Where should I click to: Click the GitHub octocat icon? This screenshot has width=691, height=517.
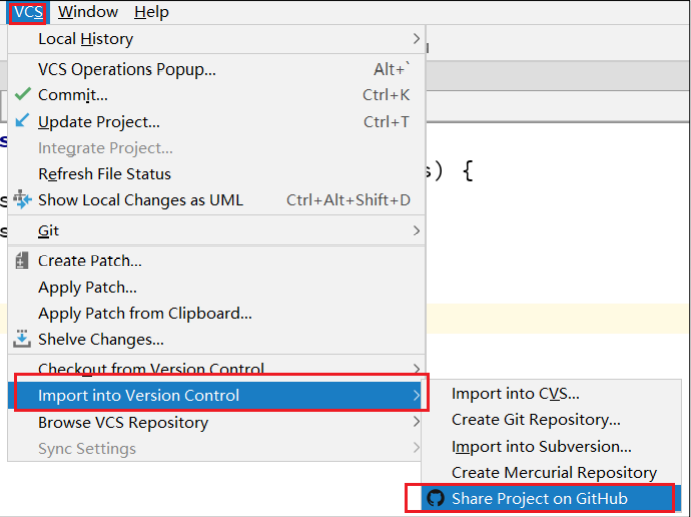(435, 498)
